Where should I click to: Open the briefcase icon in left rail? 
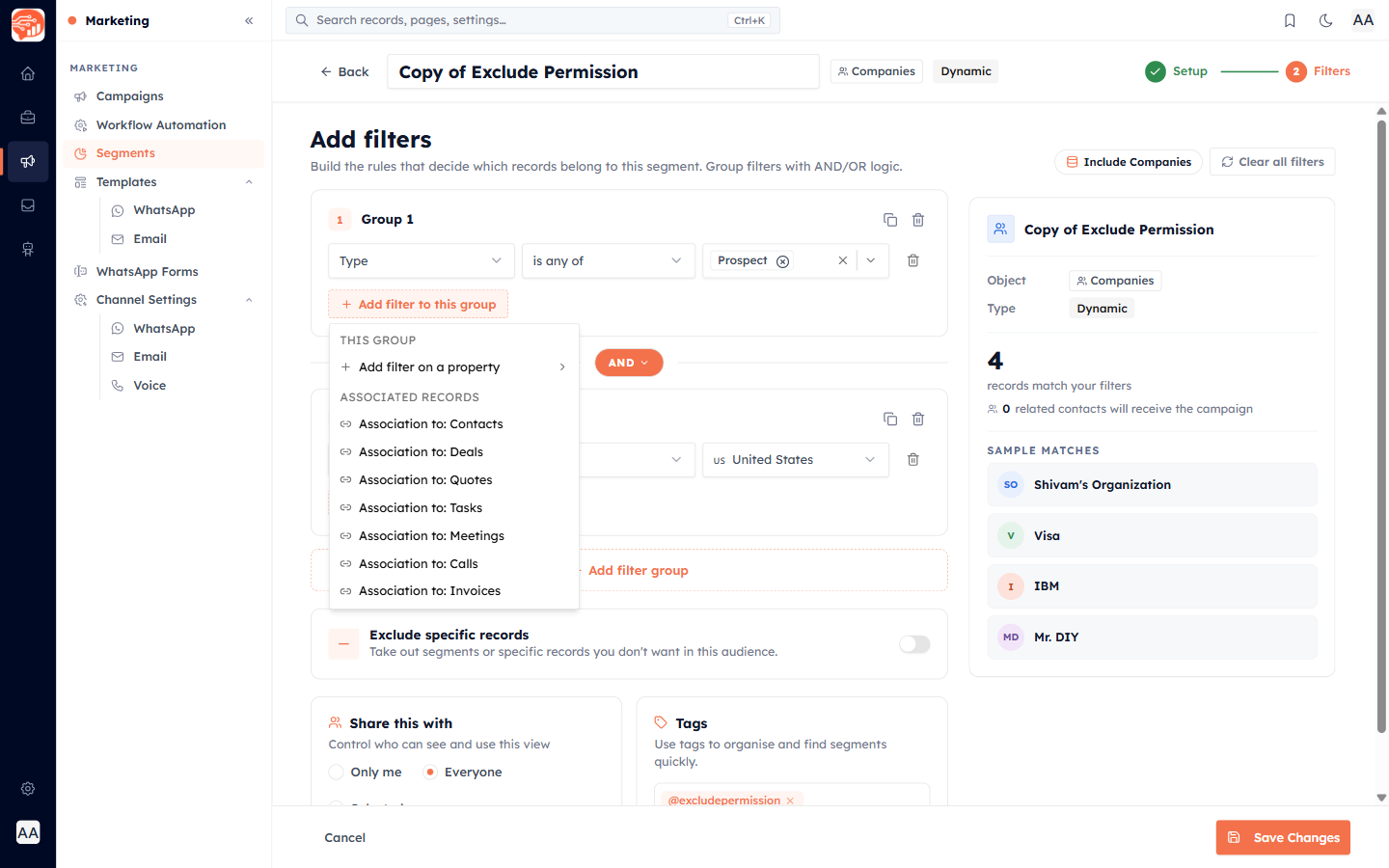point(28,118)
